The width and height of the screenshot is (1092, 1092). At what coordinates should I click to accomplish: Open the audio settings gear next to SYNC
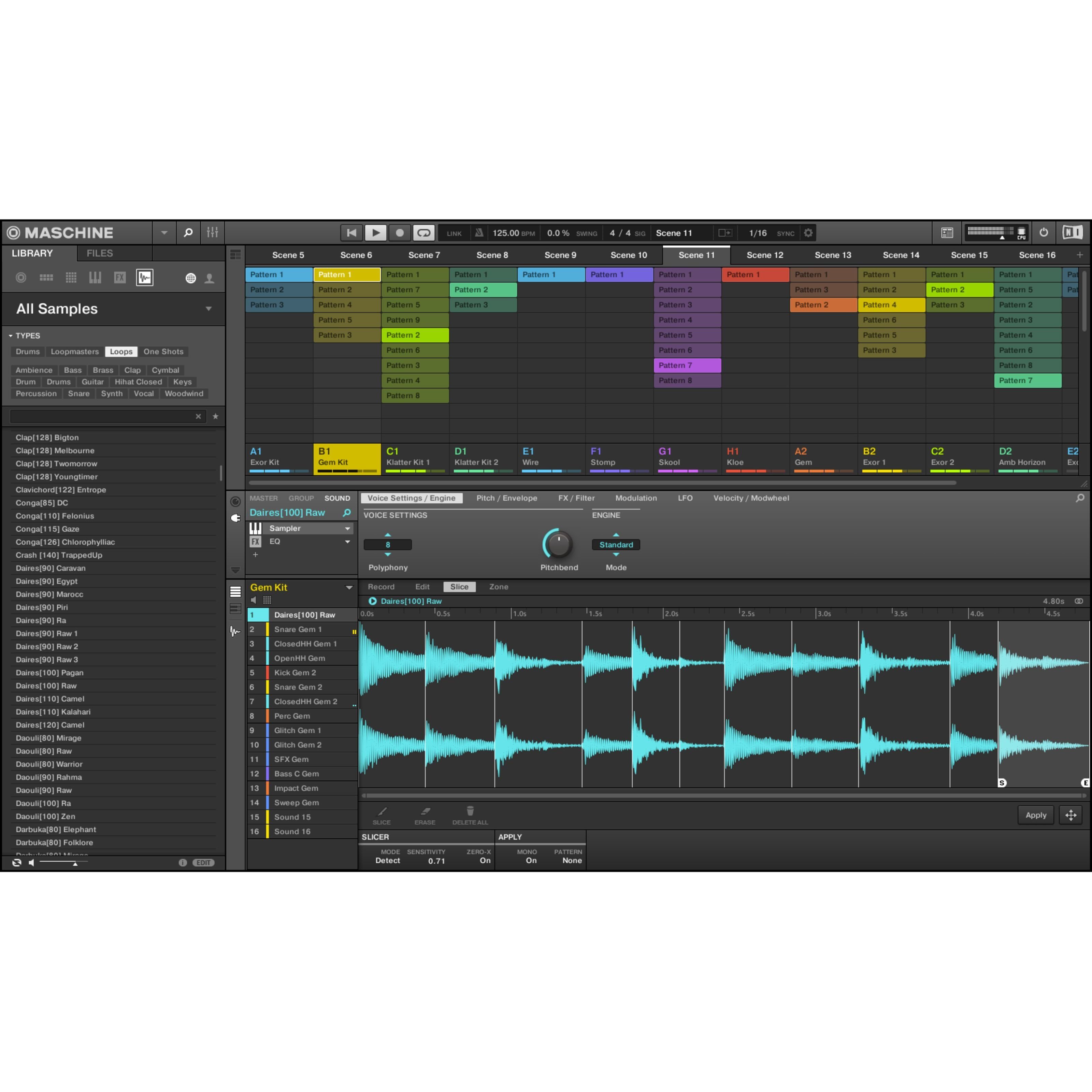[808, 232]
